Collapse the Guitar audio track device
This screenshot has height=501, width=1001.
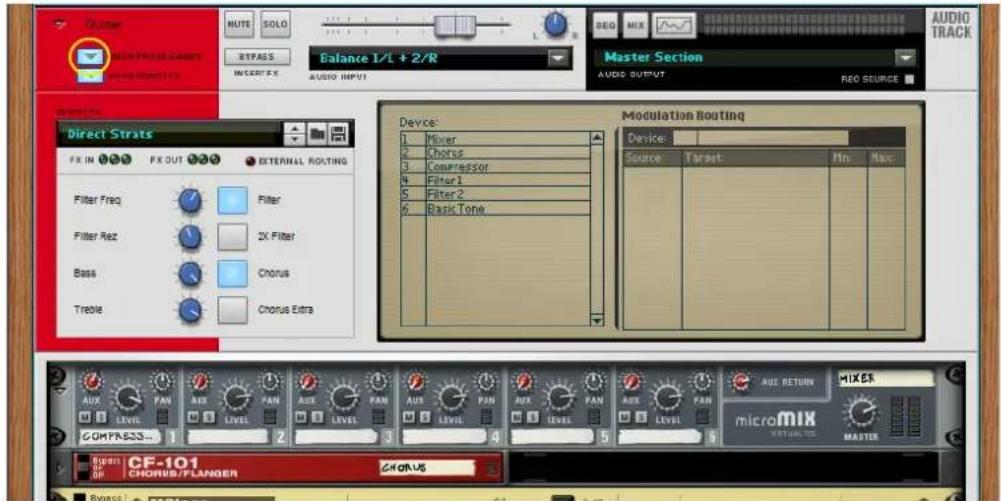[61, 25]
